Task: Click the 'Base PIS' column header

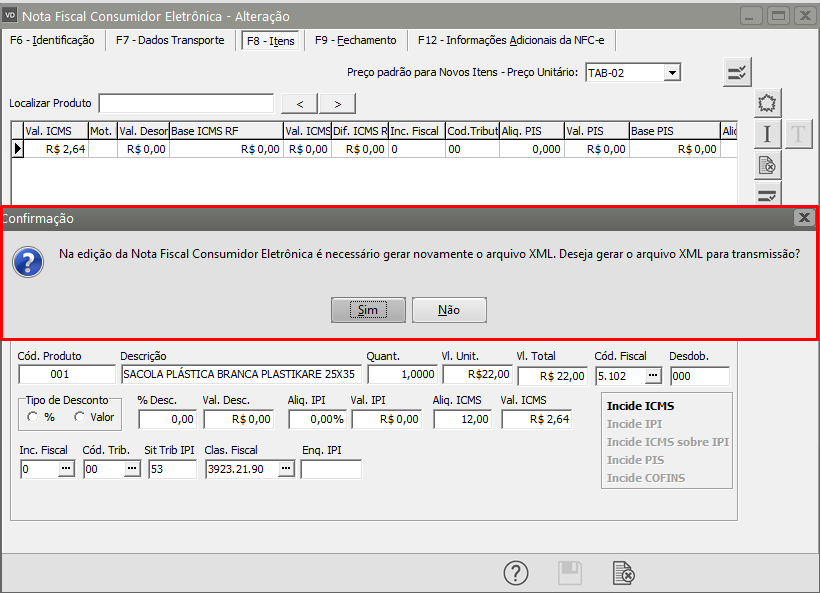Action: [x=673, y=131]
